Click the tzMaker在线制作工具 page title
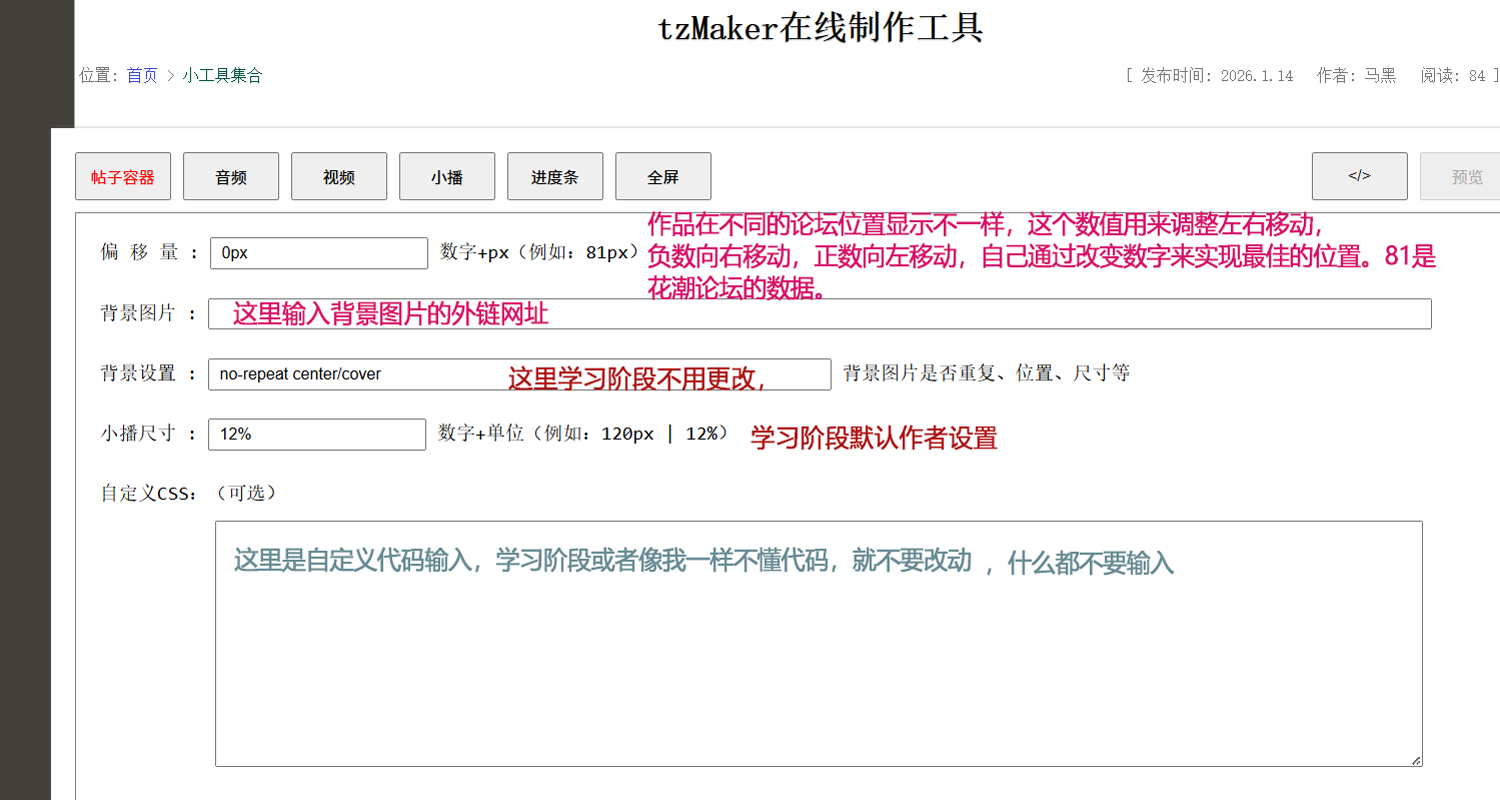This screenshot has height=800, width=1500. (820, 29)
